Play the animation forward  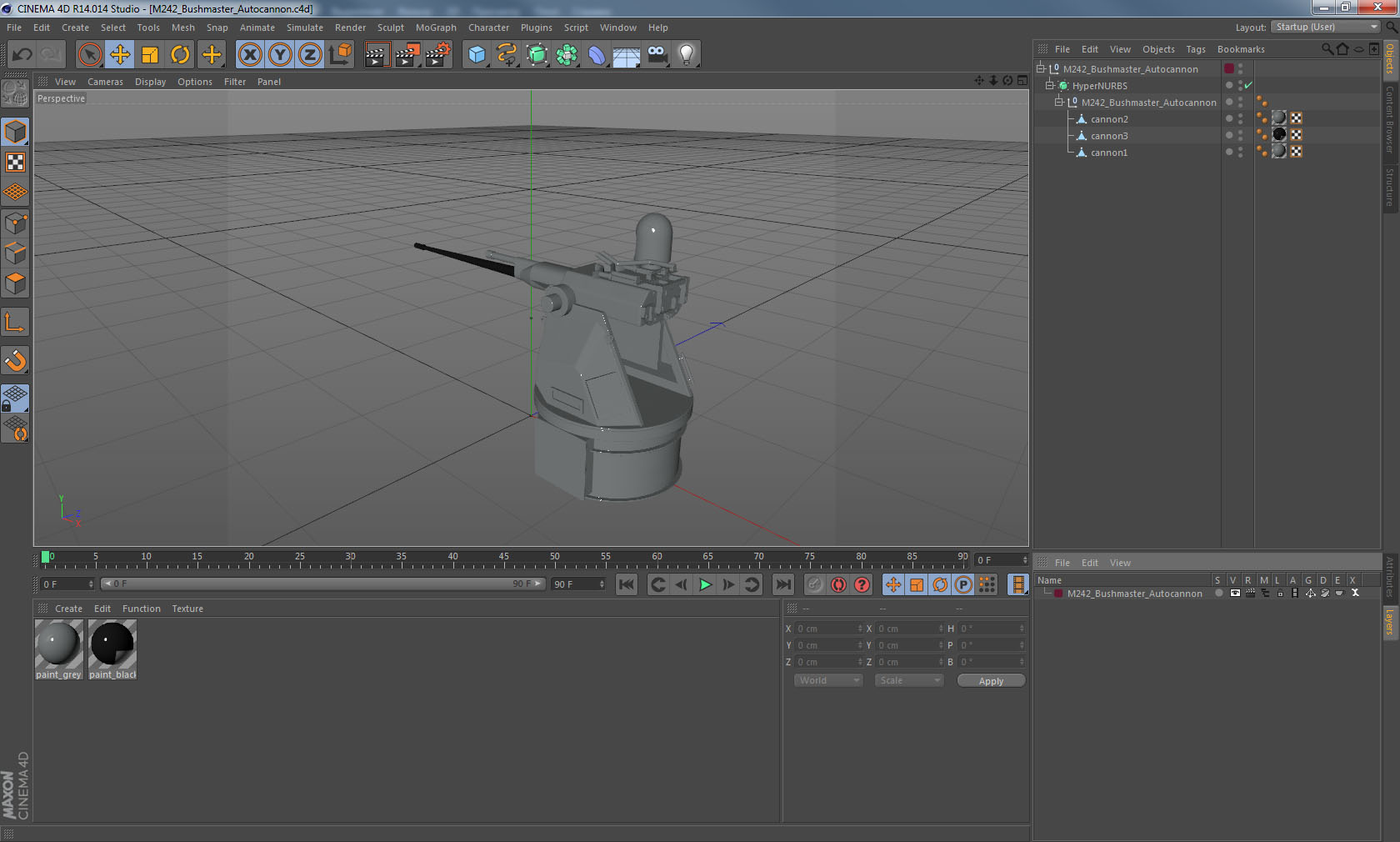(705, 584)
